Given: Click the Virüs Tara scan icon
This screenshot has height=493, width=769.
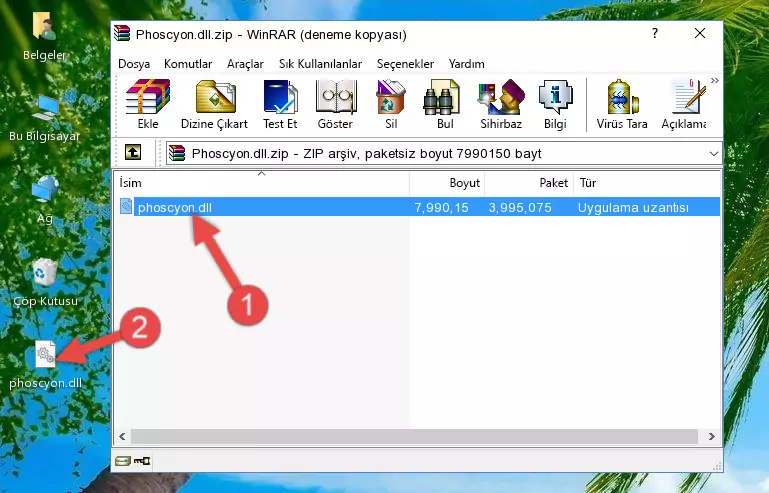Looking at the screenshot, I should coord(622,104).
